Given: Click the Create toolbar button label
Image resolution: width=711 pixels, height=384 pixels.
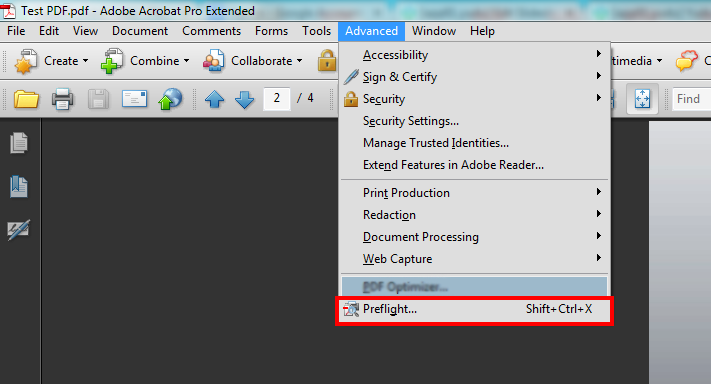Looking at the screenshot, I should pos(61,61).
